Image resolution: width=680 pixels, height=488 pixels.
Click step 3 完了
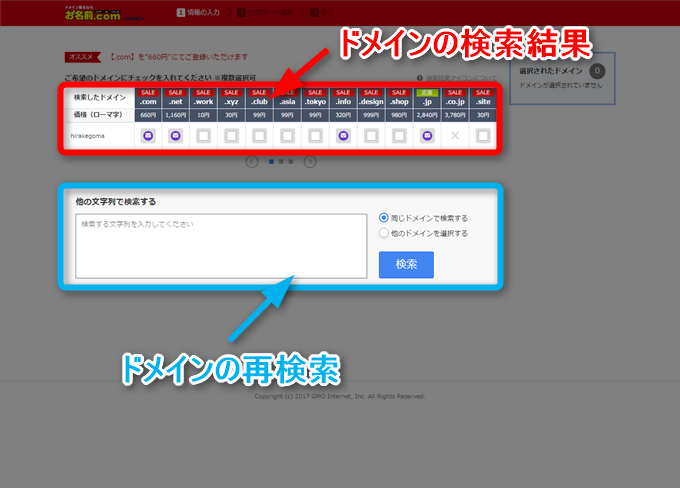322,13
